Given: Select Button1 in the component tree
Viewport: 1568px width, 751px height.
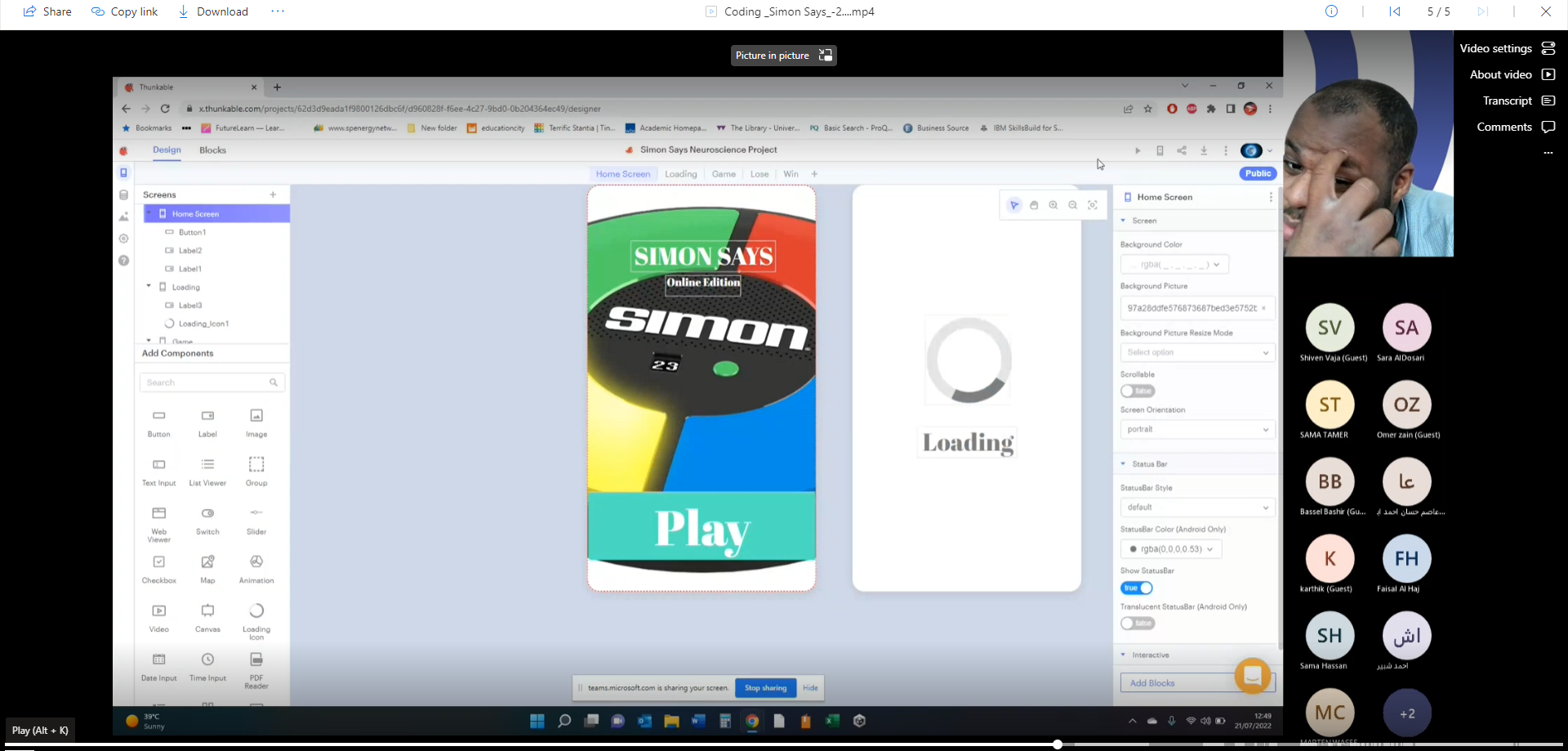Looking at the screenshot, I should coord(192,232).
